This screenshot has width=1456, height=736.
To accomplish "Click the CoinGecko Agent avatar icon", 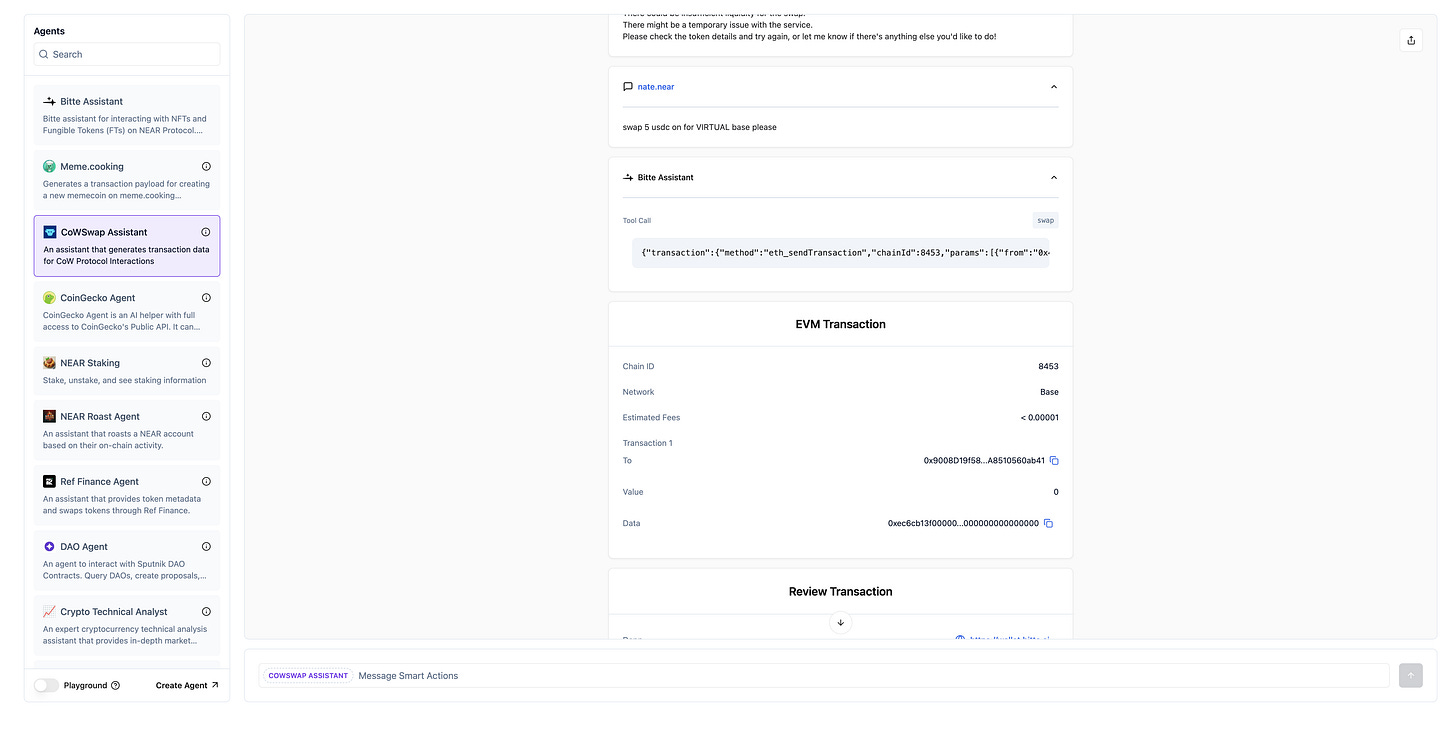I will [49, 298].
